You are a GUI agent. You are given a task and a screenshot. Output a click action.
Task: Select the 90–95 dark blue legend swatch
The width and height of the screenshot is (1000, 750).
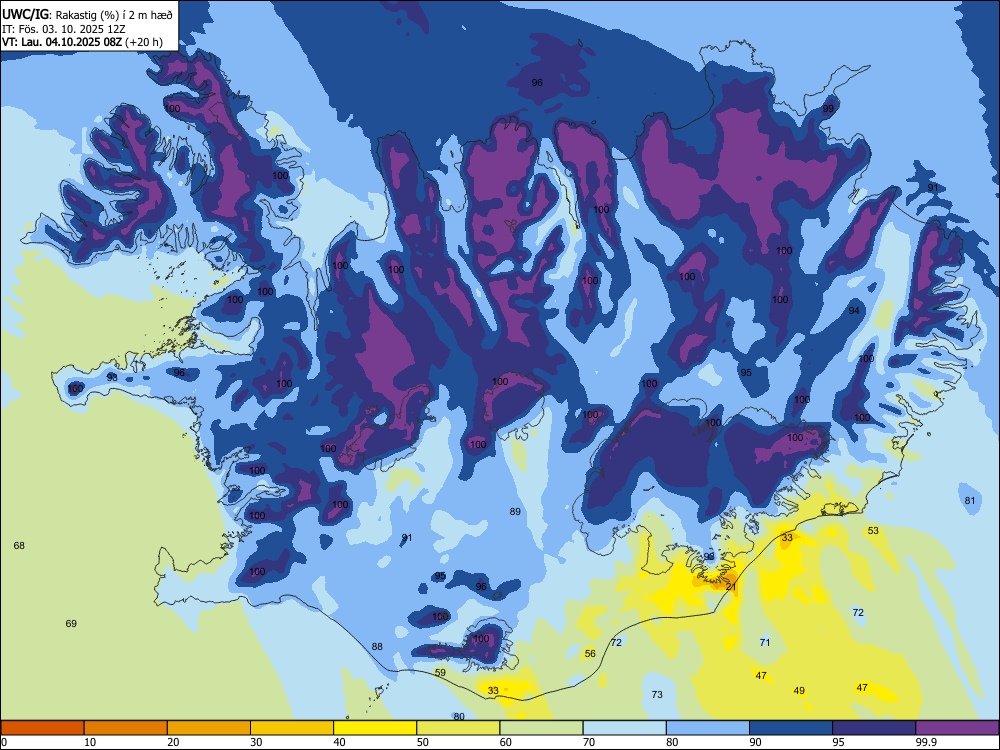[x=791, y=728]
